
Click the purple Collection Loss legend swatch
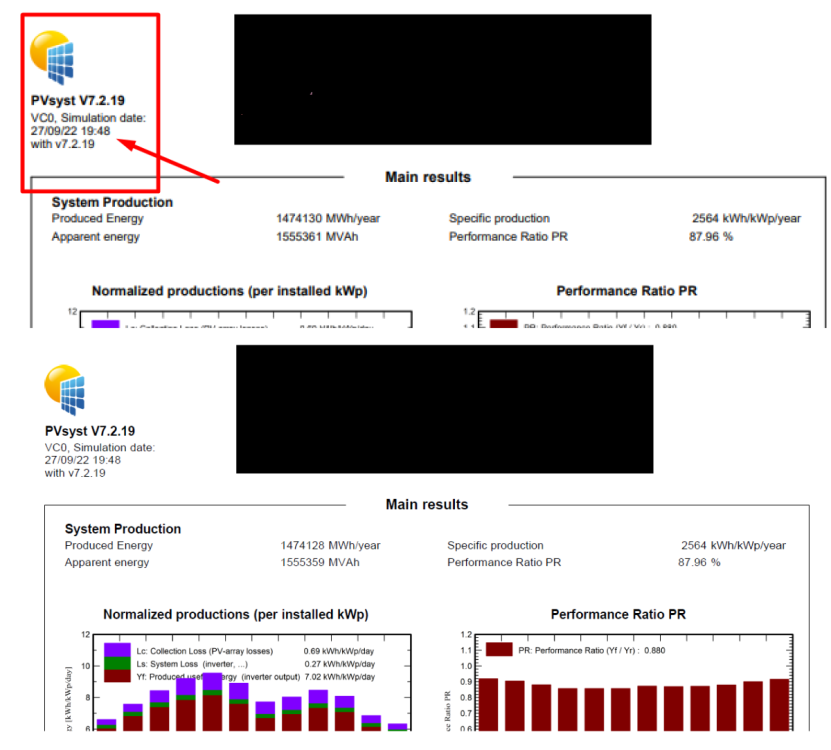coord(117,650)
